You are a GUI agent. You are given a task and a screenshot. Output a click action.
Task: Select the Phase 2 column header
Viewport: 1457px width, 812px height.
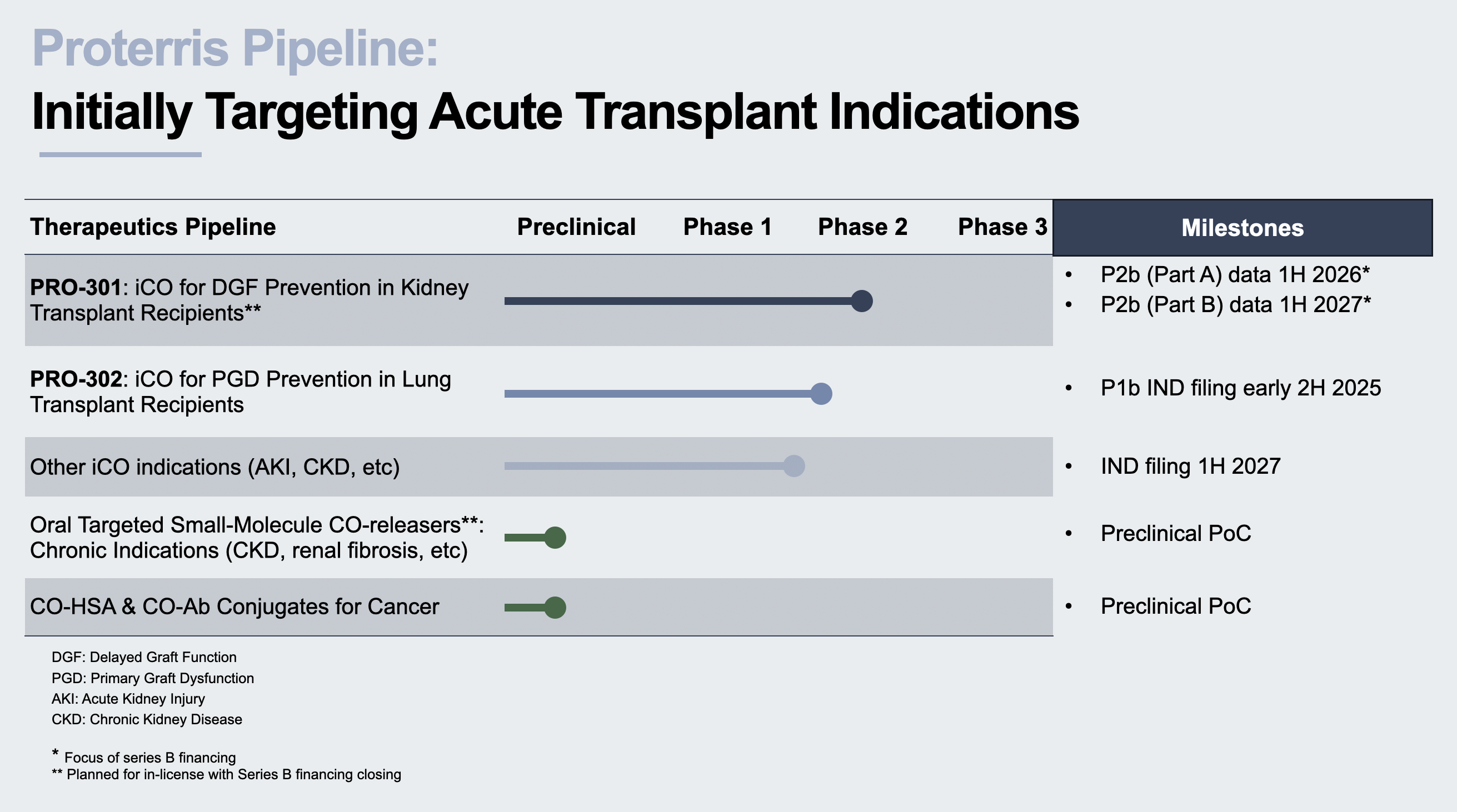coord(862,227)
